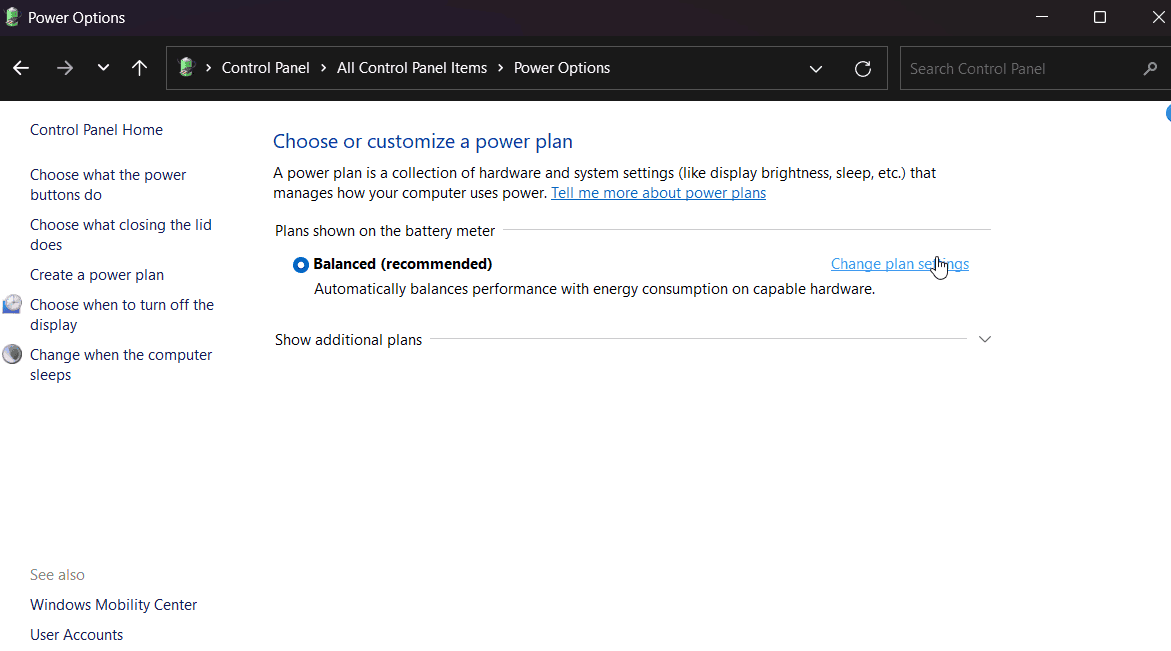
Task: Expand chevron after All Control Panel Items
Action: click(x=500, y=68)
